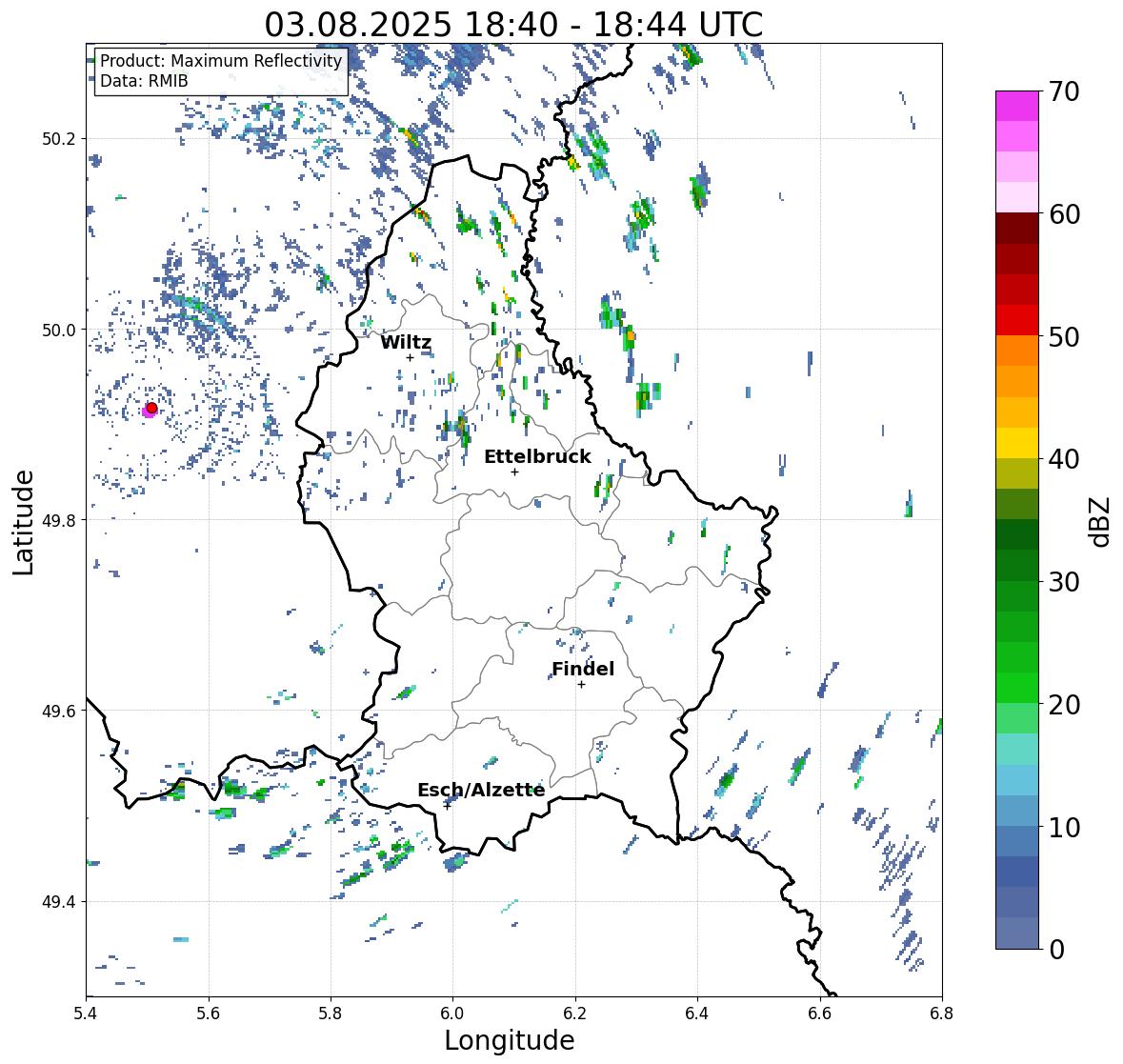Click the Longitude axis label
This screenshot has width=1123, height=1064.
(510, 1040)
